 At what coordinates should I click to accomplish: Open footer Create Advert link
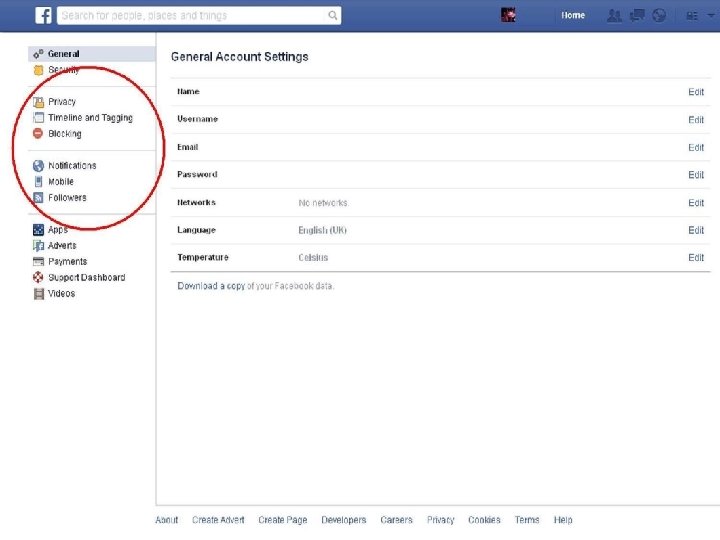218,520
